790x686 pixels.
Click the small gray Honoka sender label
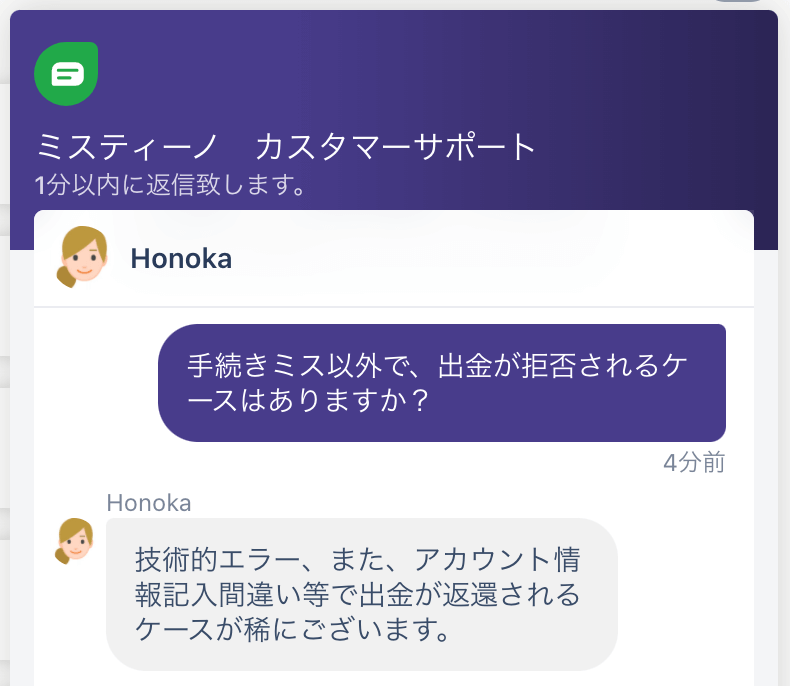pyautogui.click(x=149, y=503)
